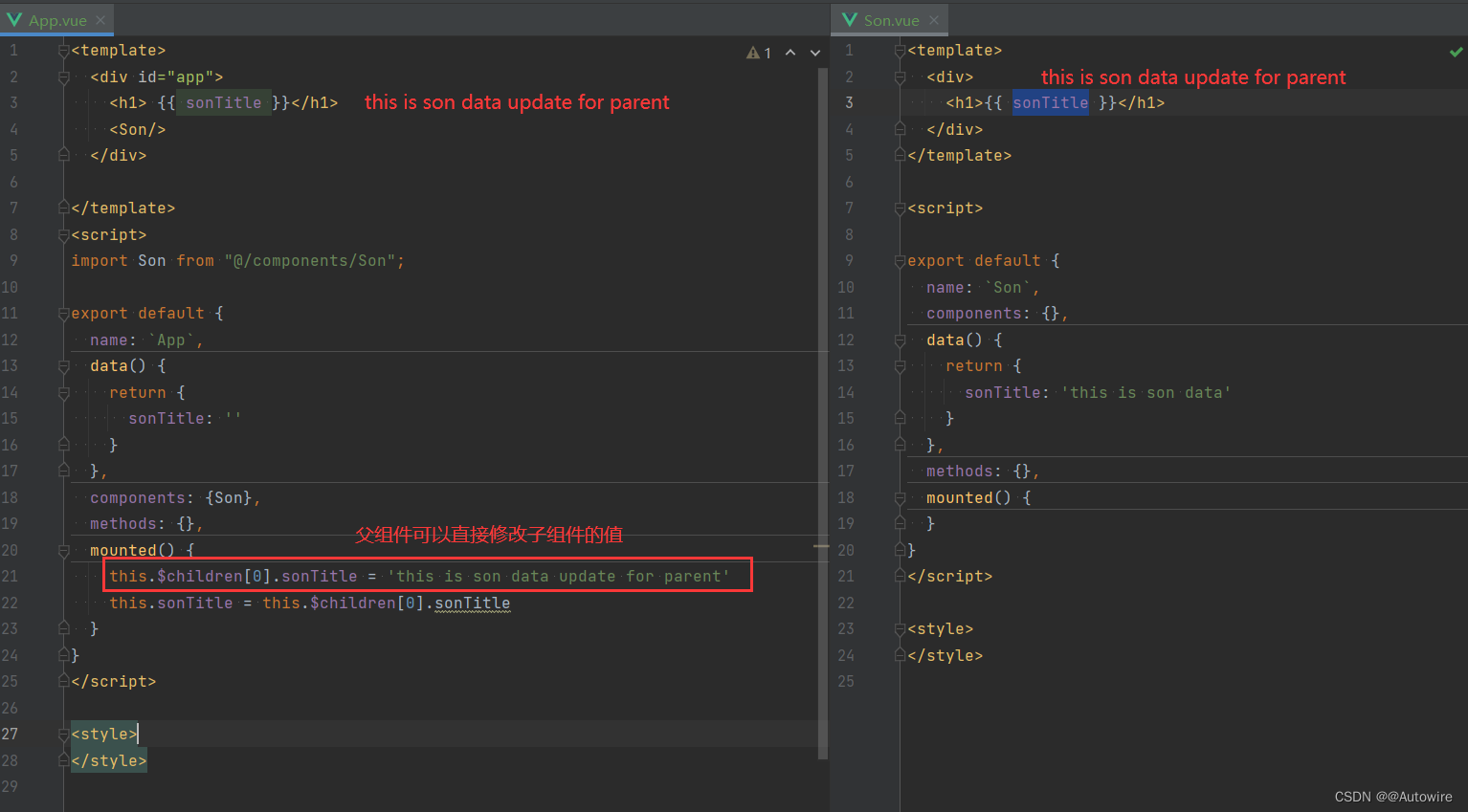Collapse the data() function in App.vue

click(x=63, y=366)
